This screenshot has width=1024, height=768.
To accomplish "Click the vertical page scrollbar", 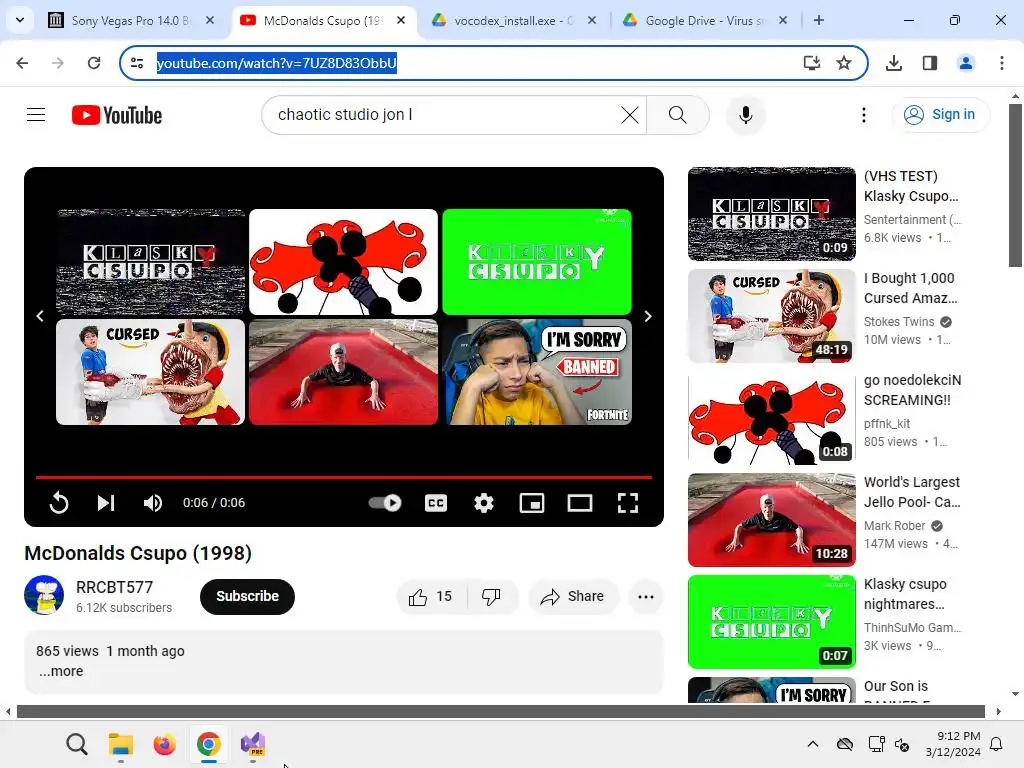I will pos(1015,185).
